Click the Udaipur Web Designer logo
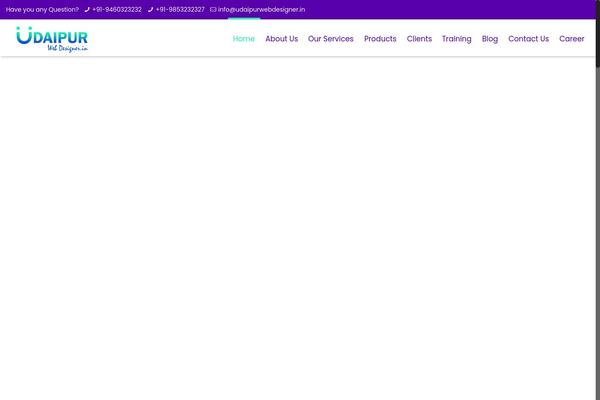 coord(52,39)
